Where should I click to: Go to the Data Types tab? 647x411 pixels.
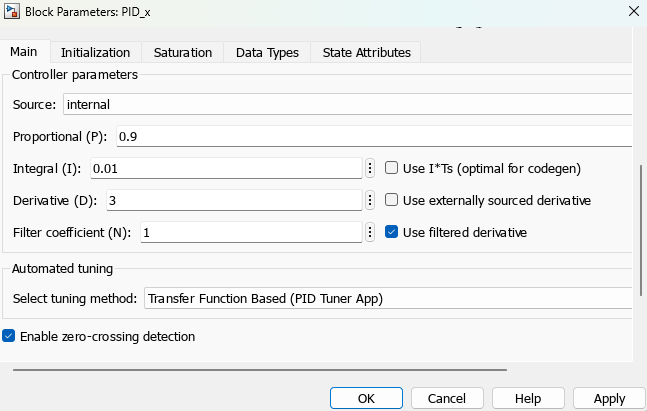267,52
